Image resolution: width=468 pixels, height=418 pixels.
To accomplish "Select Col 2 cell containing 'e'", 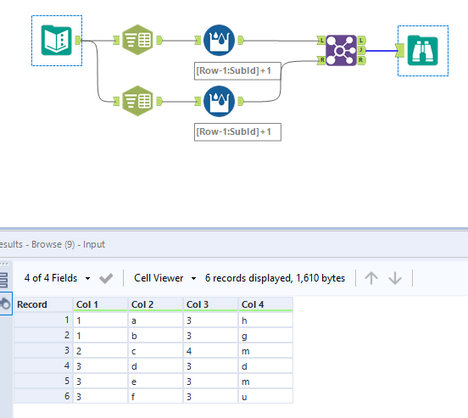I will (155, 381).
